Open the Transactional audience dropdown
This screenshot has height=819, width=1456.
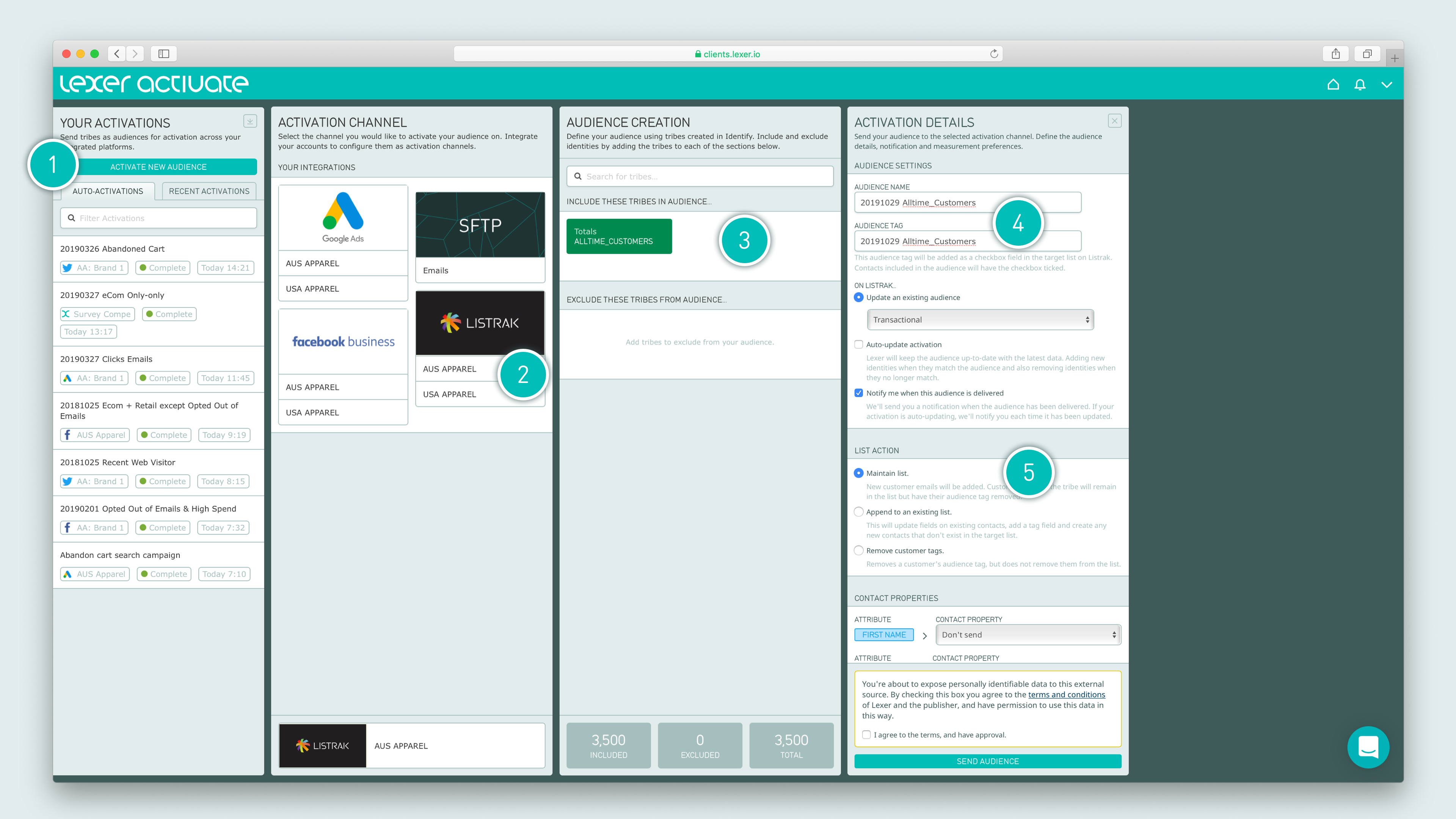click(980, 320)
